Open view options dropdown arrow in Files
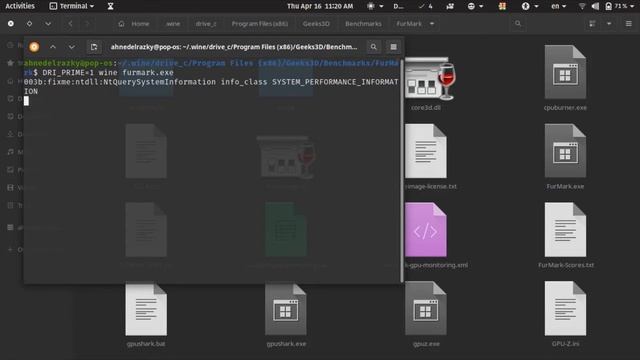The height and width of the screenshot is (360, 640). tap(609, 24)
